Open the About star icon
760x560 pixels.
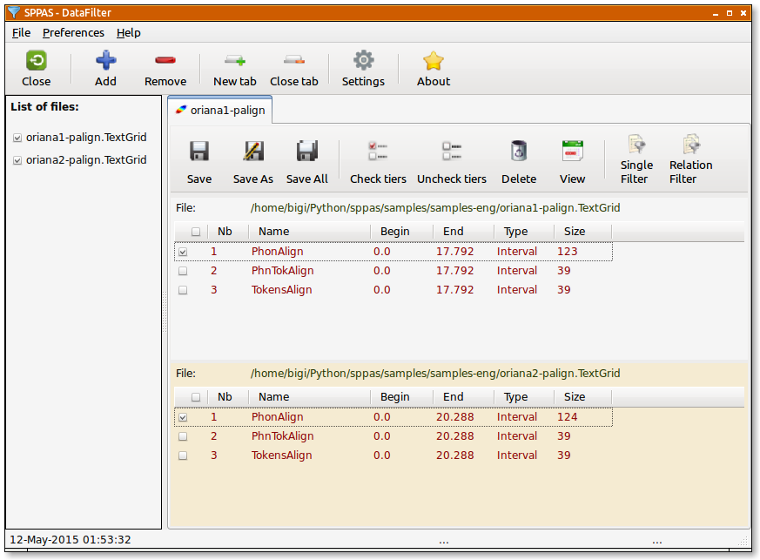point(433,61)
